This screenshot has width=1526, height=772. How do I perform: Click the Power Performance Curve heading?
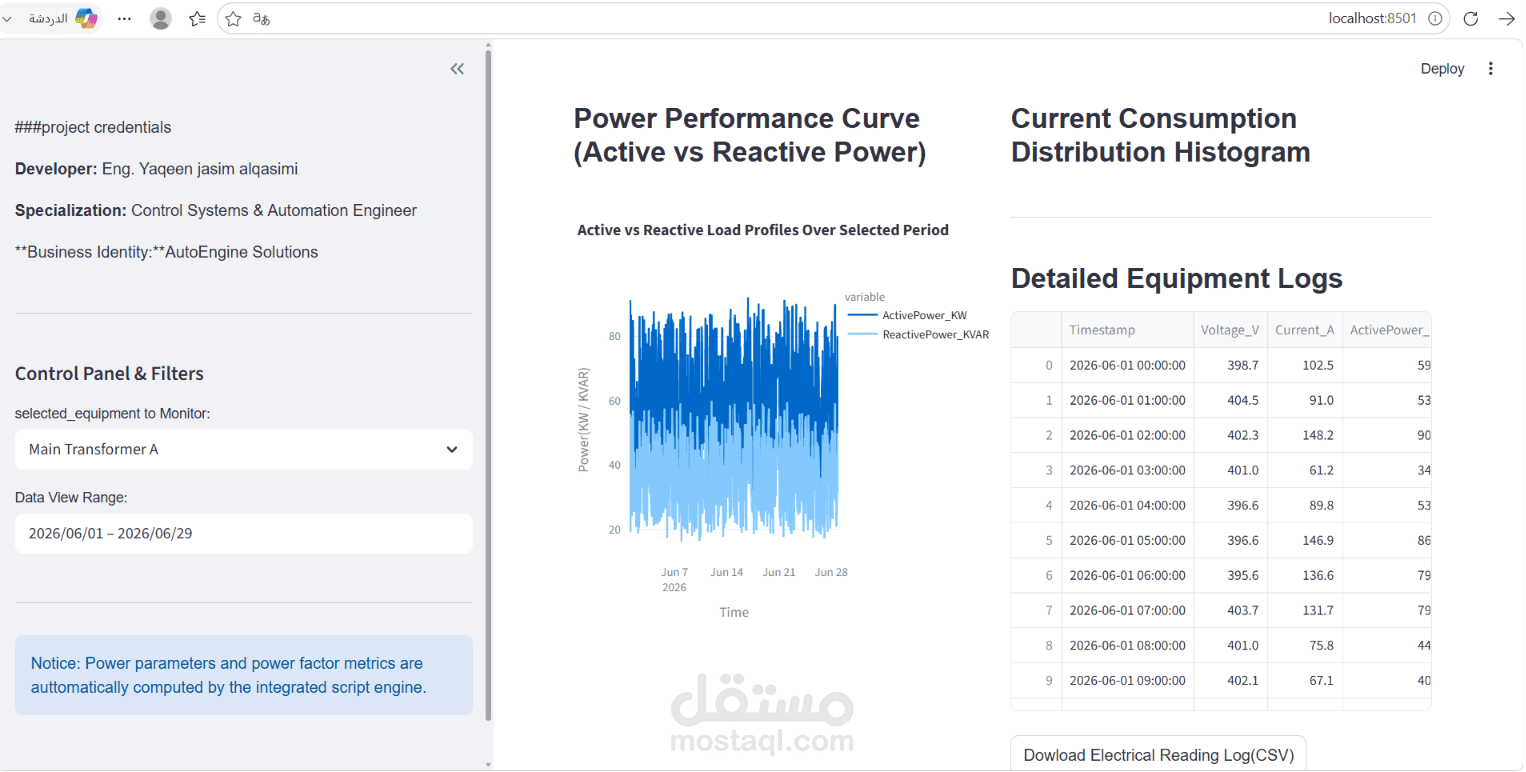tap(750, 135)
